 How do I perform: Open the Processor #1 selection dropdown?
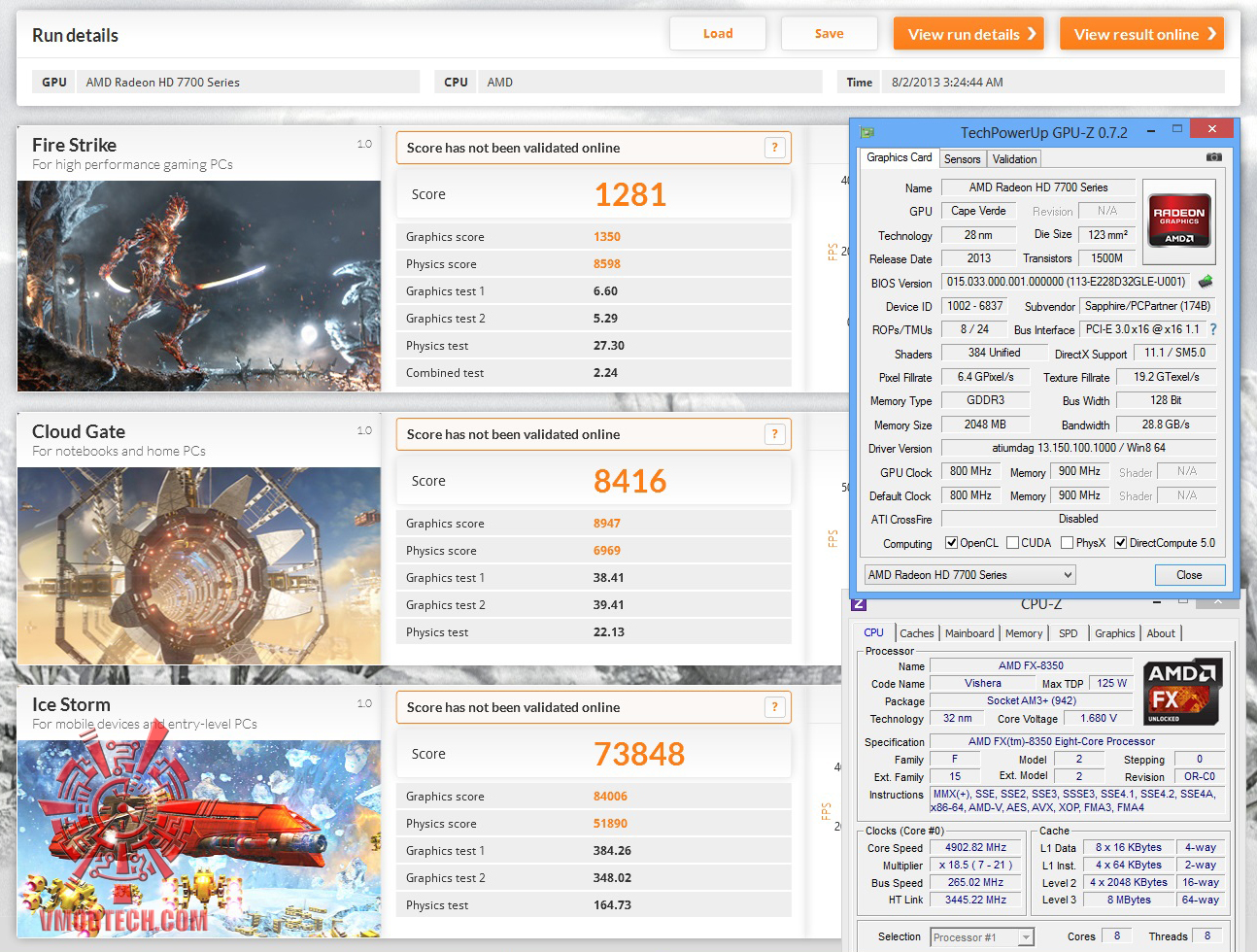click(981, 937)
